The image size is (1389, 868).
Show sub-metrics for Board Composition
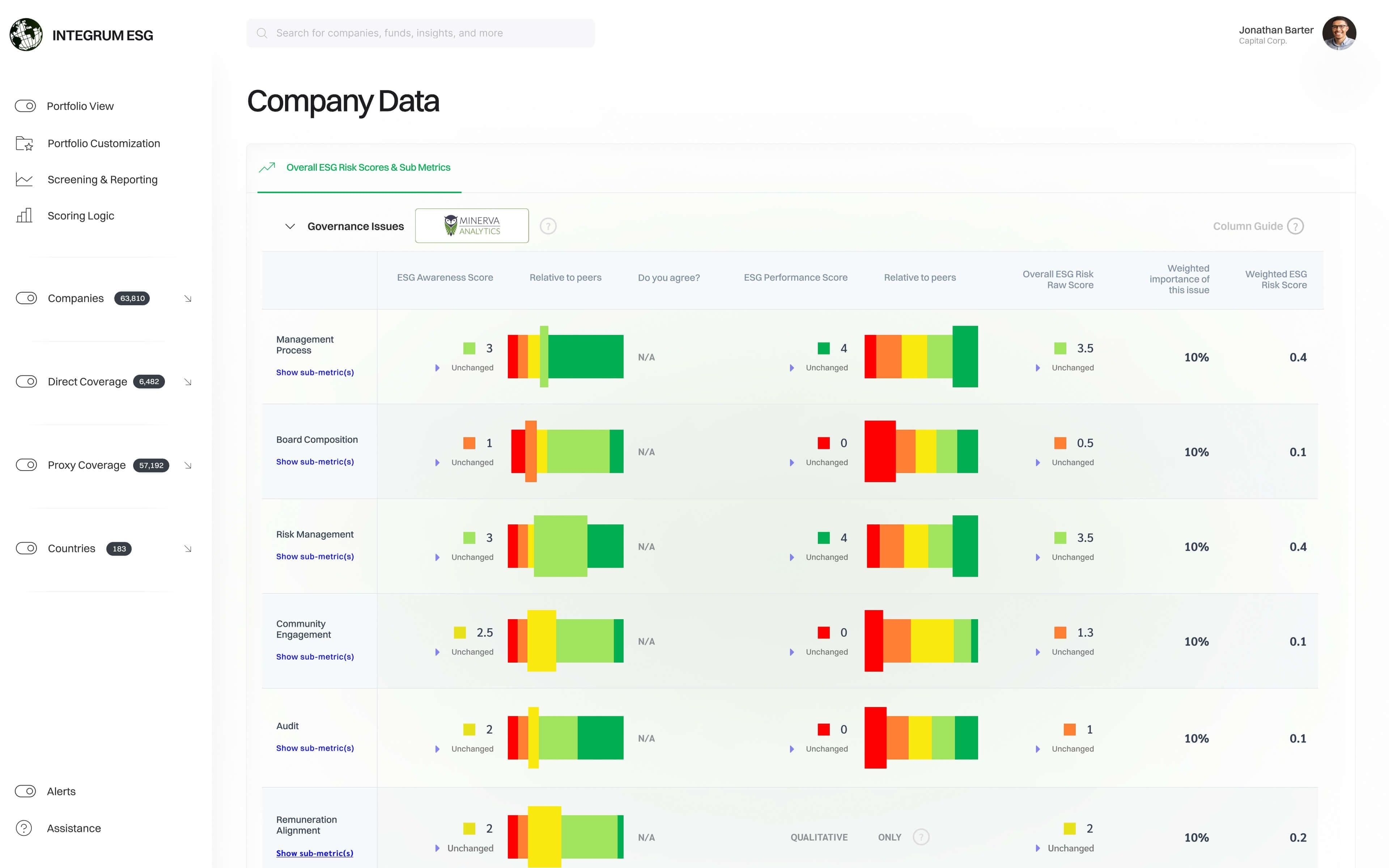pos(315,461)
